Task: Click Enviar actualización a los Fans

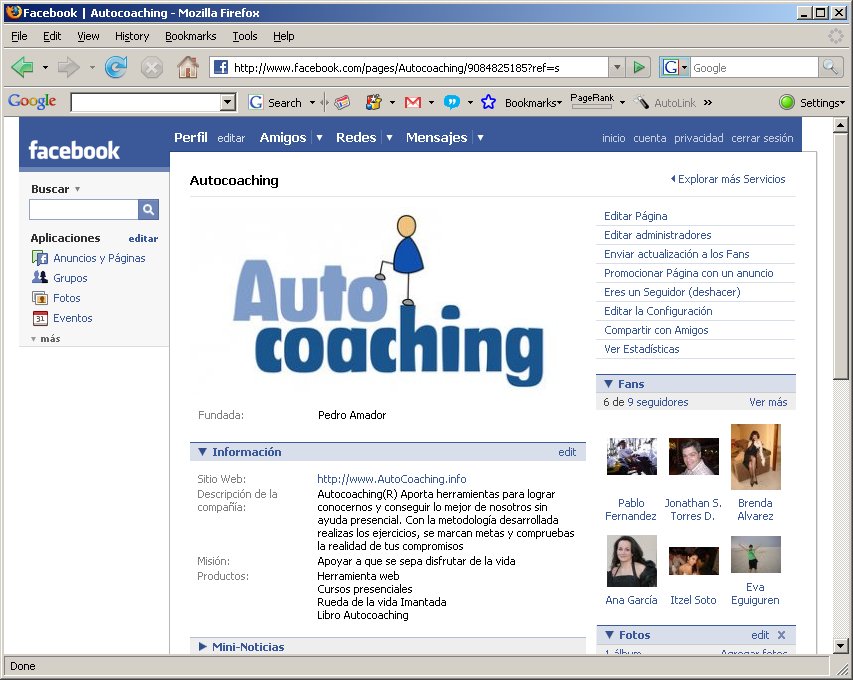Action: point(676,254)
